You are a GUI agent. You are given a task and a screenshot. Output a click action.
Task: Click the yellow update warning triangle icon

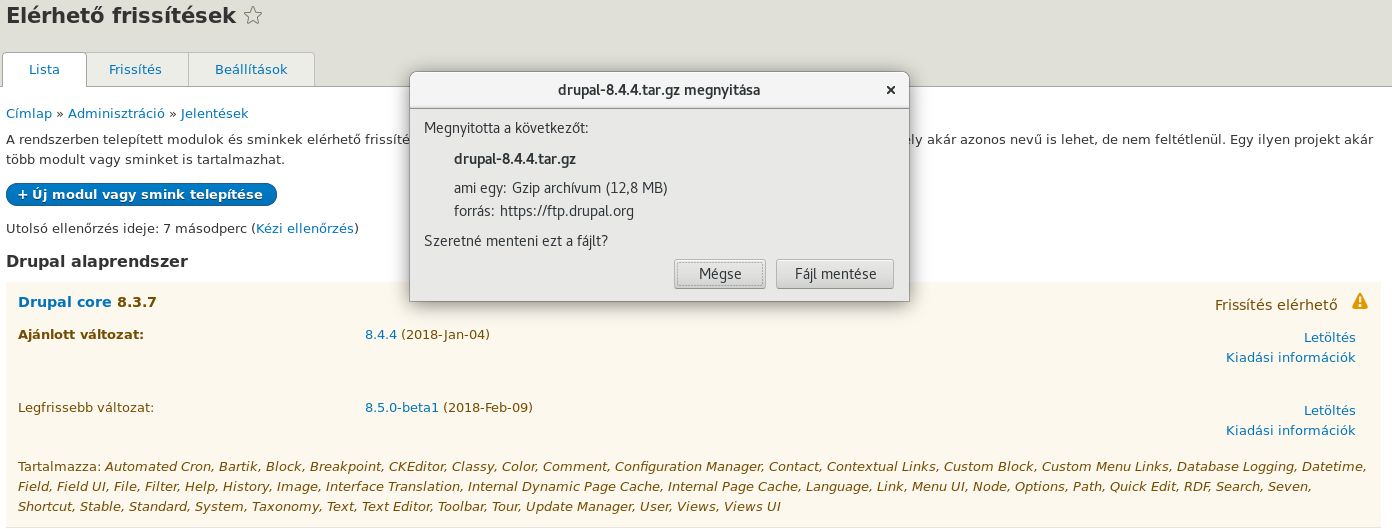tap(1360, 301)
